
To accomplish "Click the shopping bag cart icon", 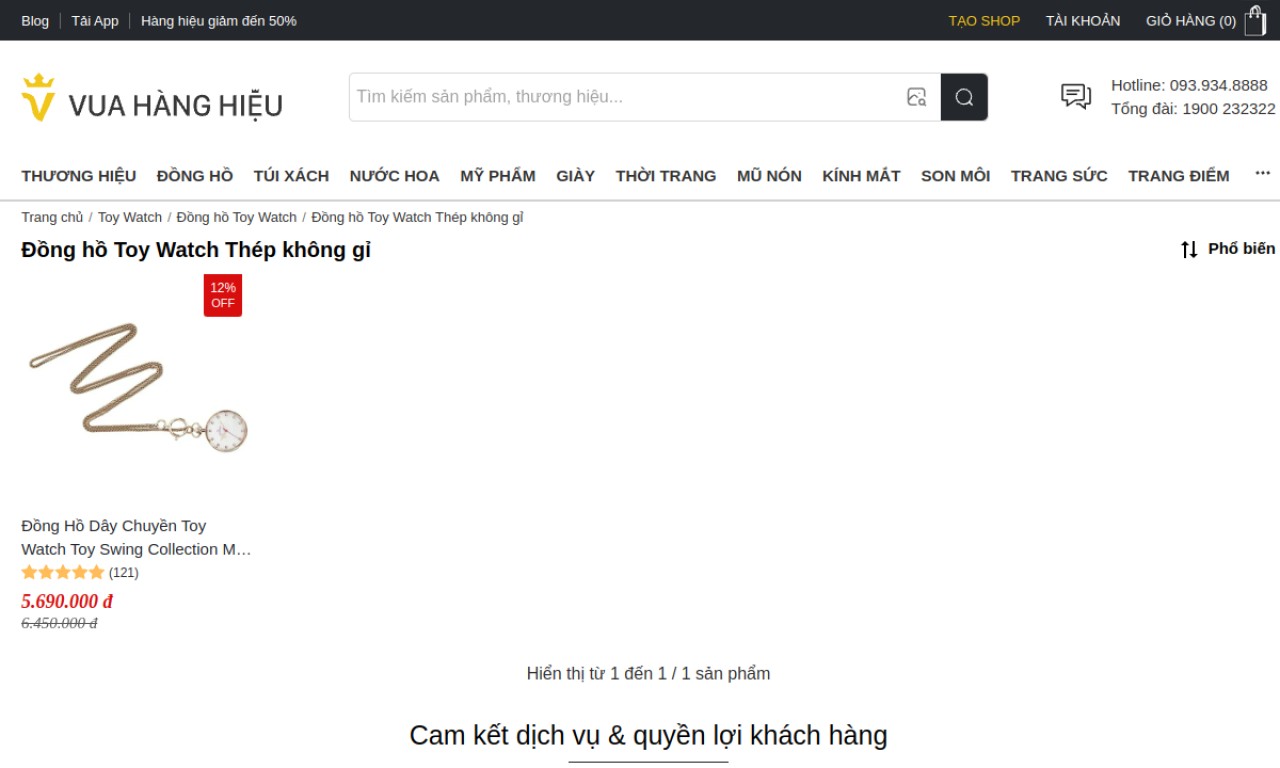I will click(1255, 20).
